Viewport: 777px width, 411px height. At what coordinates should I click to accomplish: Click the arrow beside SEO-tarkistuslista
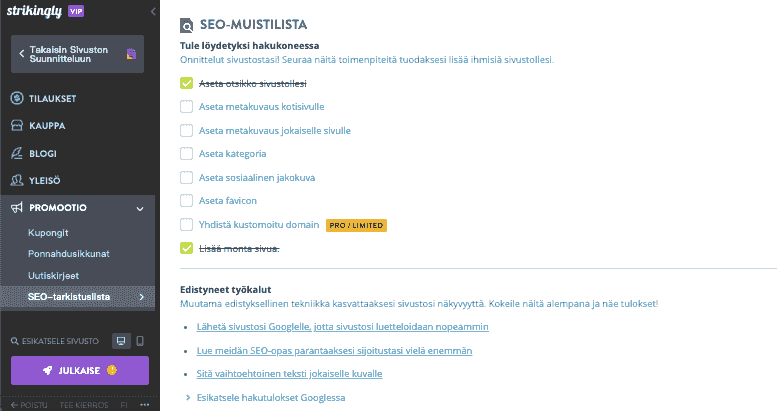142,297
